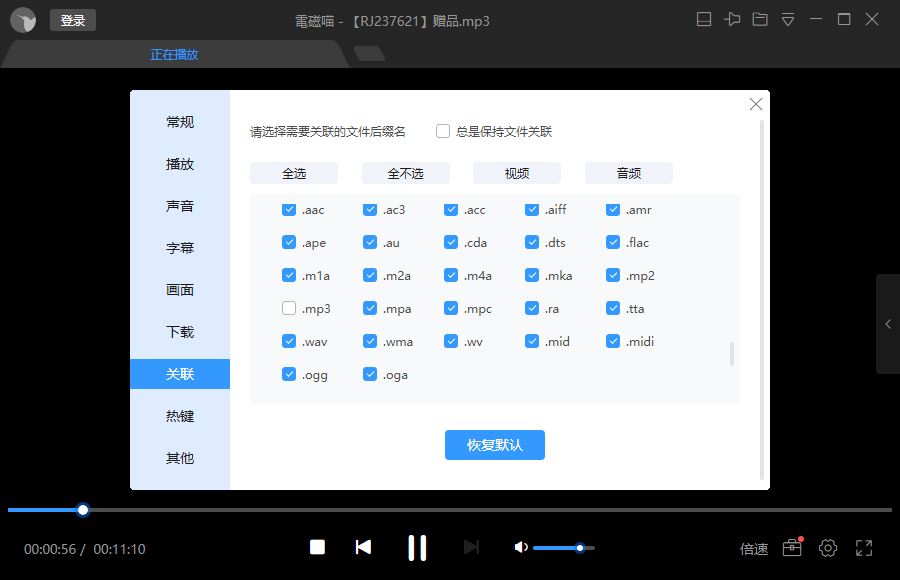
Task: Uncheck the .flac file association
Action: 613,243
